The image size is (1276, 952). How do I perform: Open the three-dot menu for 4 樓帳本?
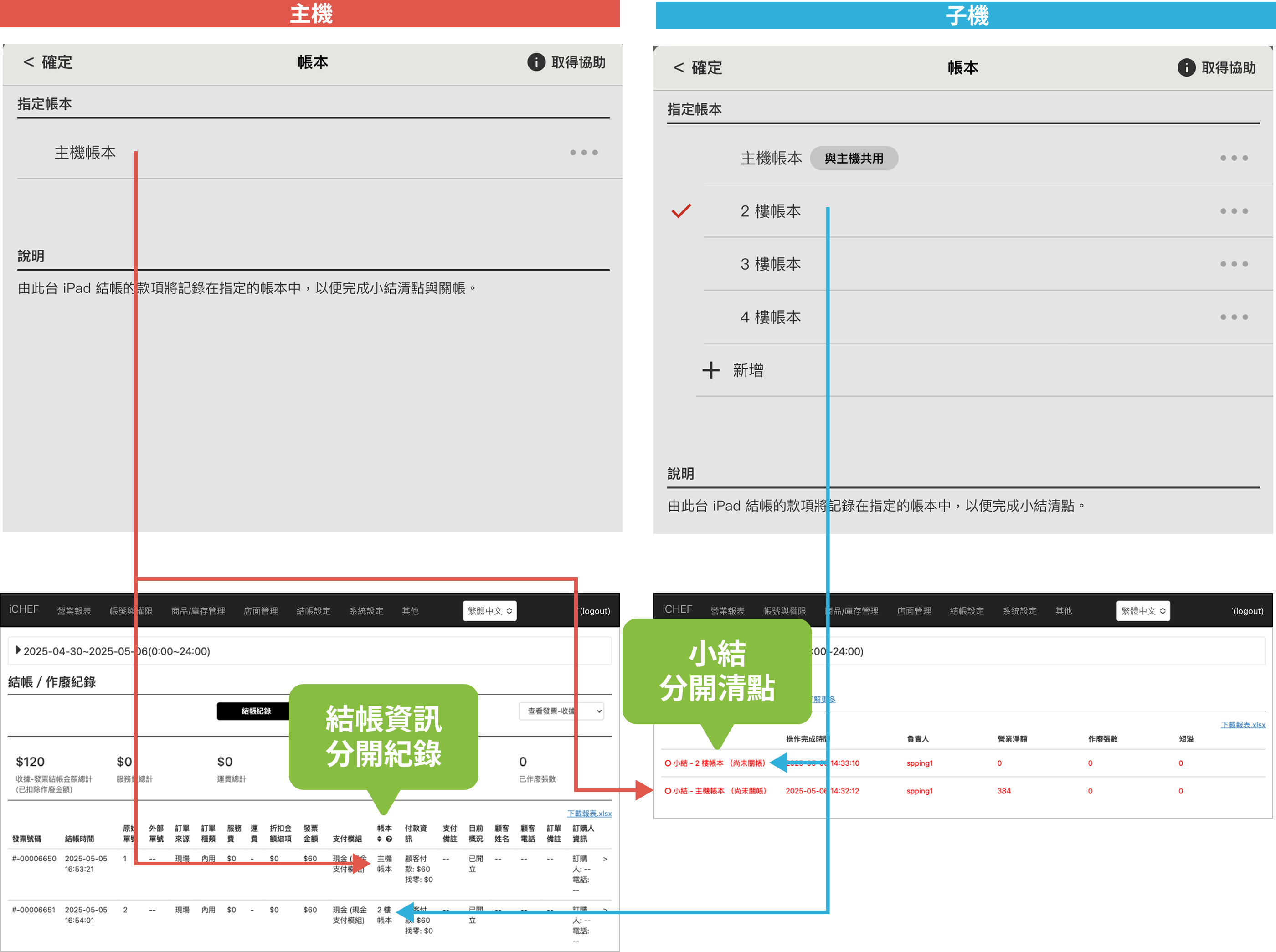[x=1233, y=317]
